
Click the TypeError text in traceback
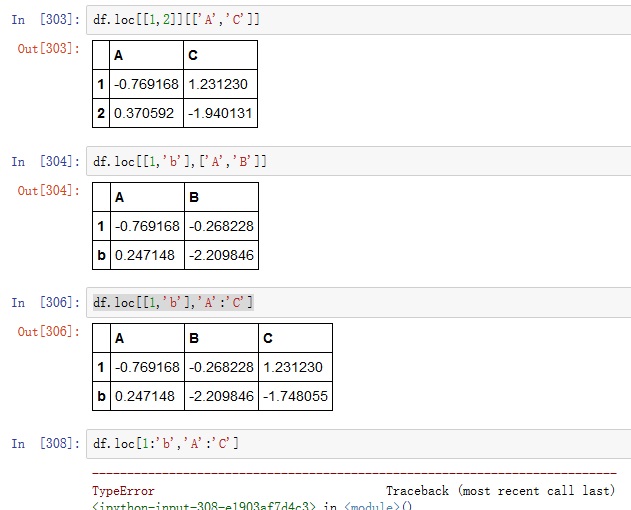[x=123, y=491]
